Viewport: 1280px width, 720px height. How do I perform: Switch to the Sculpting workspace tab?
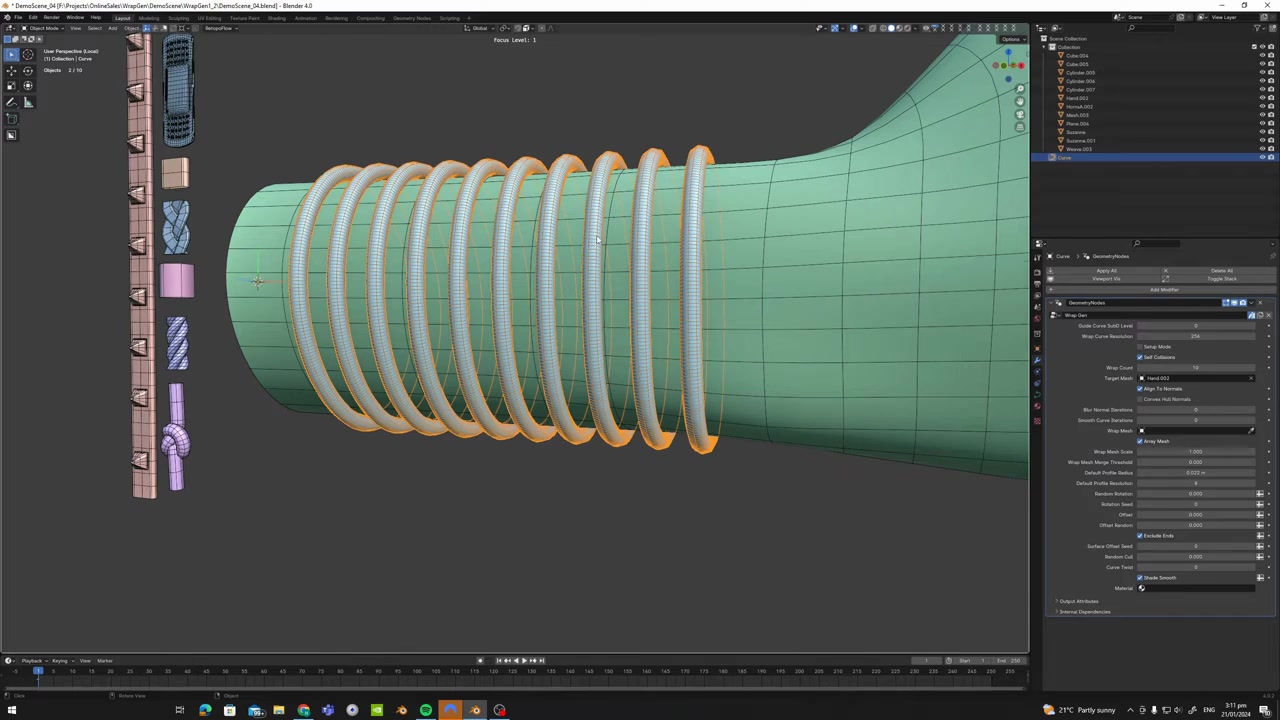[178, 18]
